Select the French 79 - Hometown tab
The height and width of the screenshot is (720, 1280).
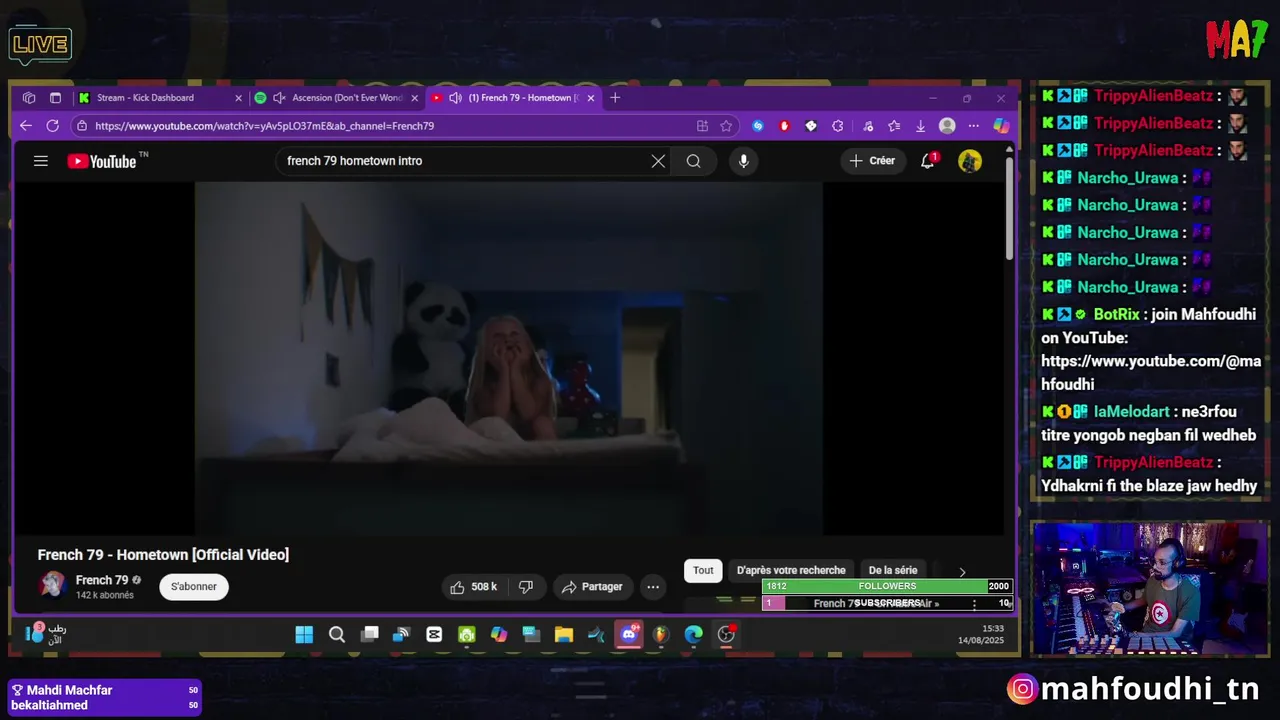tap(513, 98)
